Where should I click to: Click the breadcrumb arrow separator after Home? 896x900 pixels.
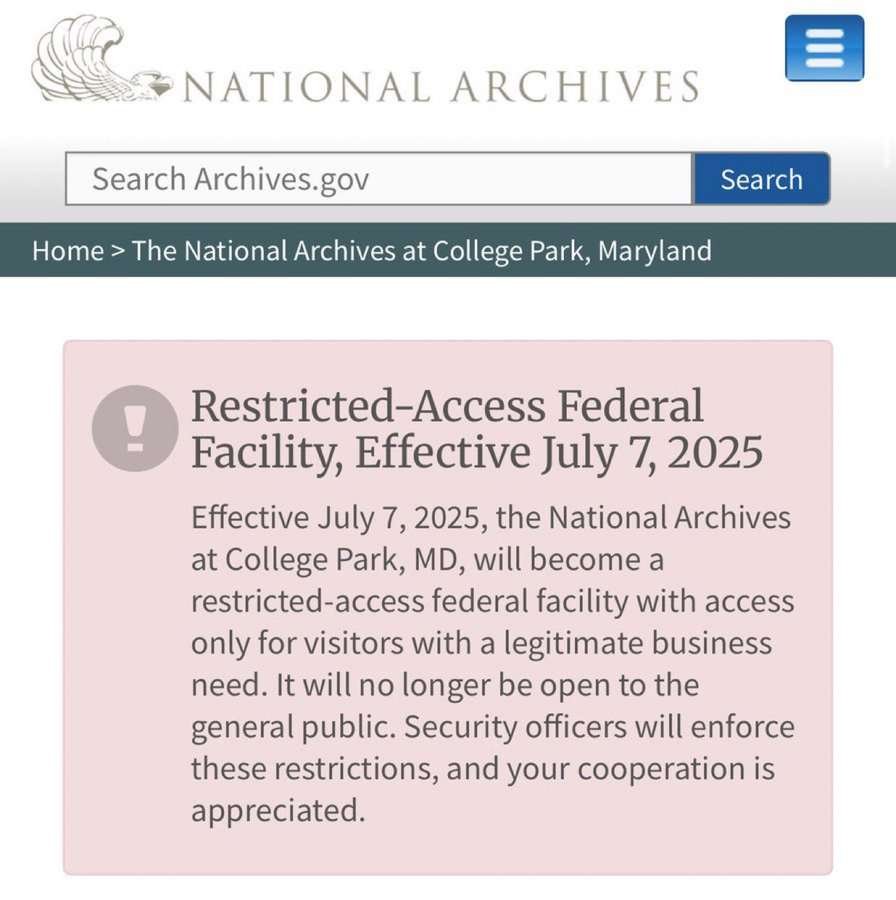point(117,250)
